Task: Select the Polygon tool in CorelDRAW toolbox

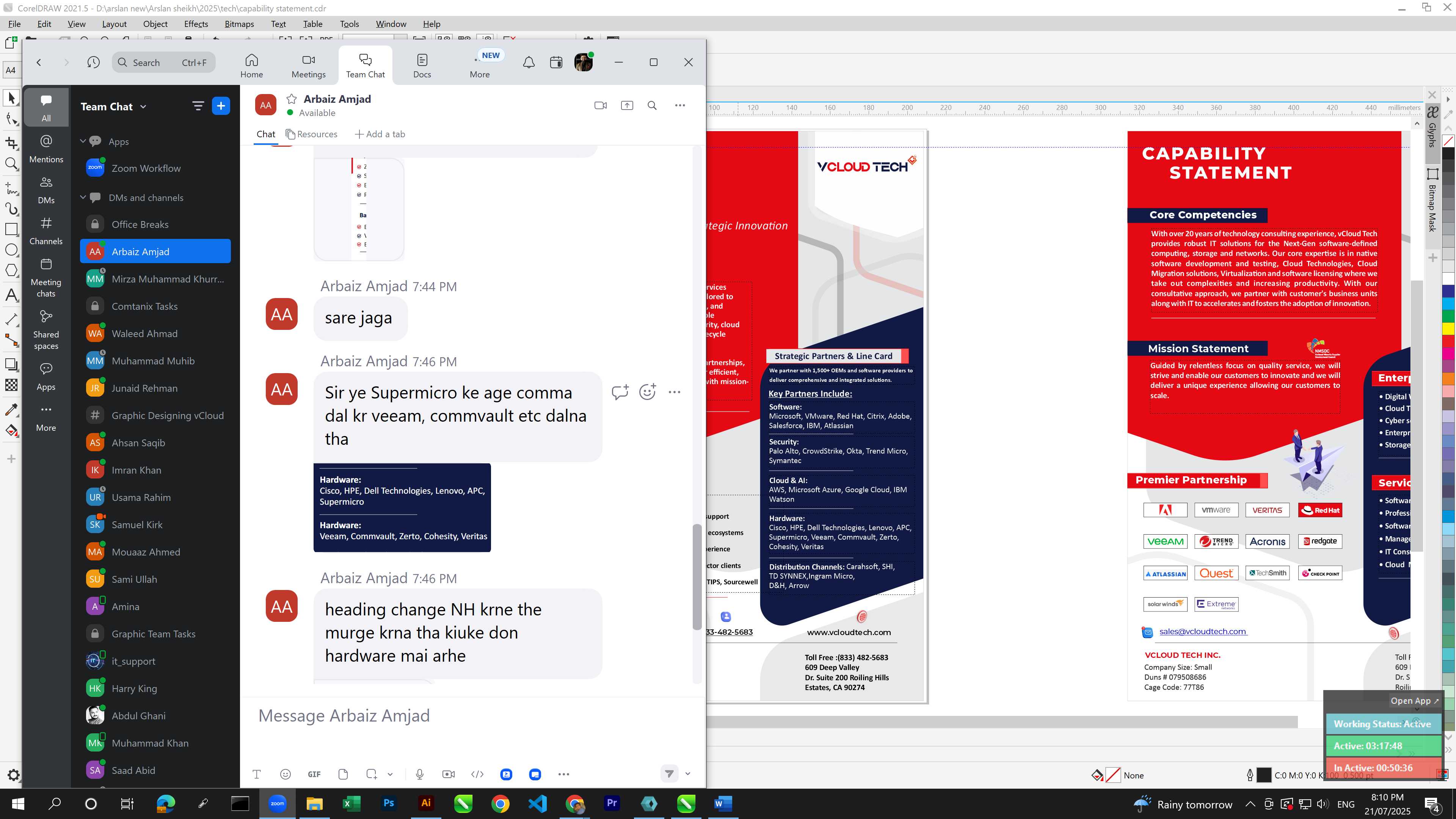Action: (x=11, y=270)
